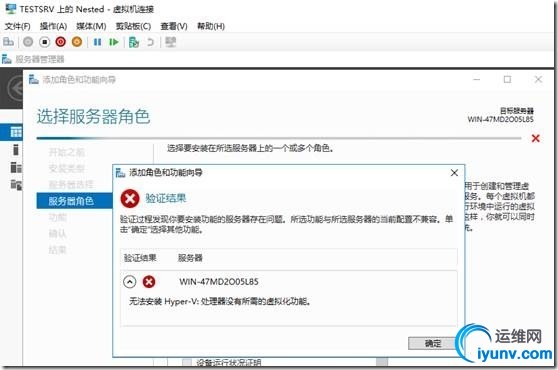The width and height of the screenshot is (558, 370).
Task: Pause the virtual machine
Action: tap(97, 42)
